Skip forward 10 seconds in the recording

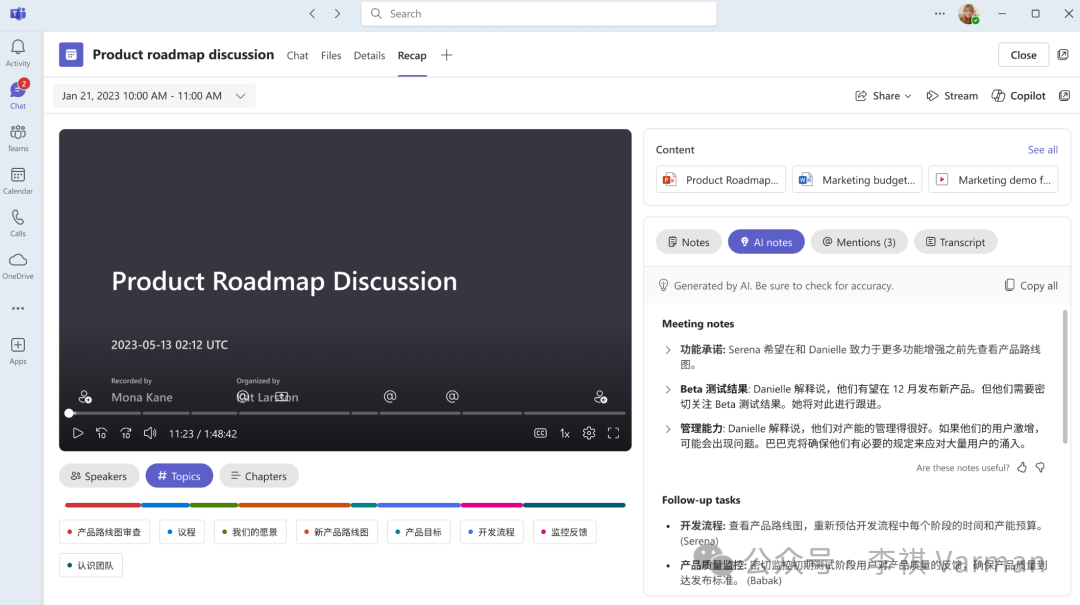[125, 433]
